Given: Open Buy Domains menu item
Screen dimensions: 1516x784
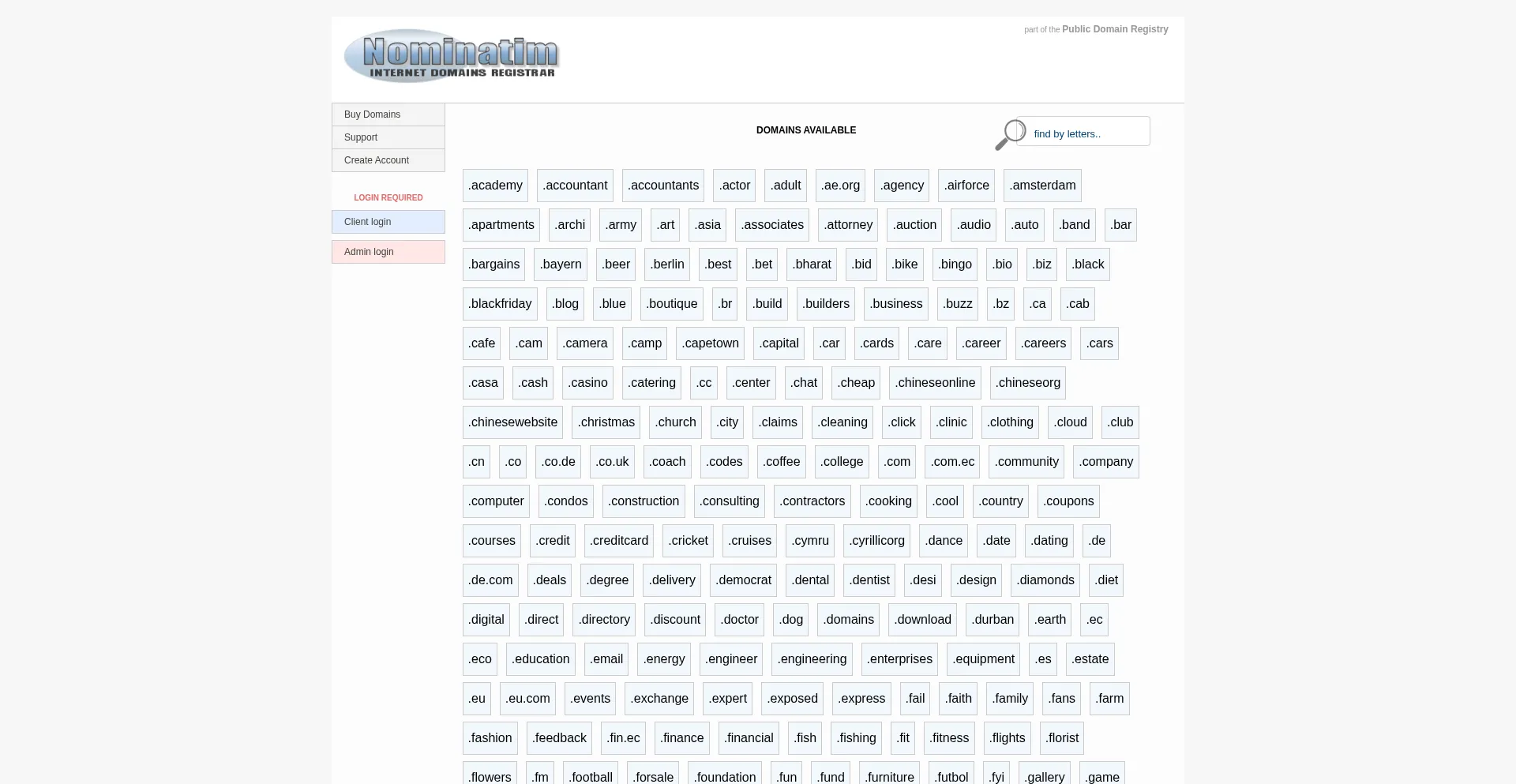Looking at the screenshot, I should pos(388,114).
